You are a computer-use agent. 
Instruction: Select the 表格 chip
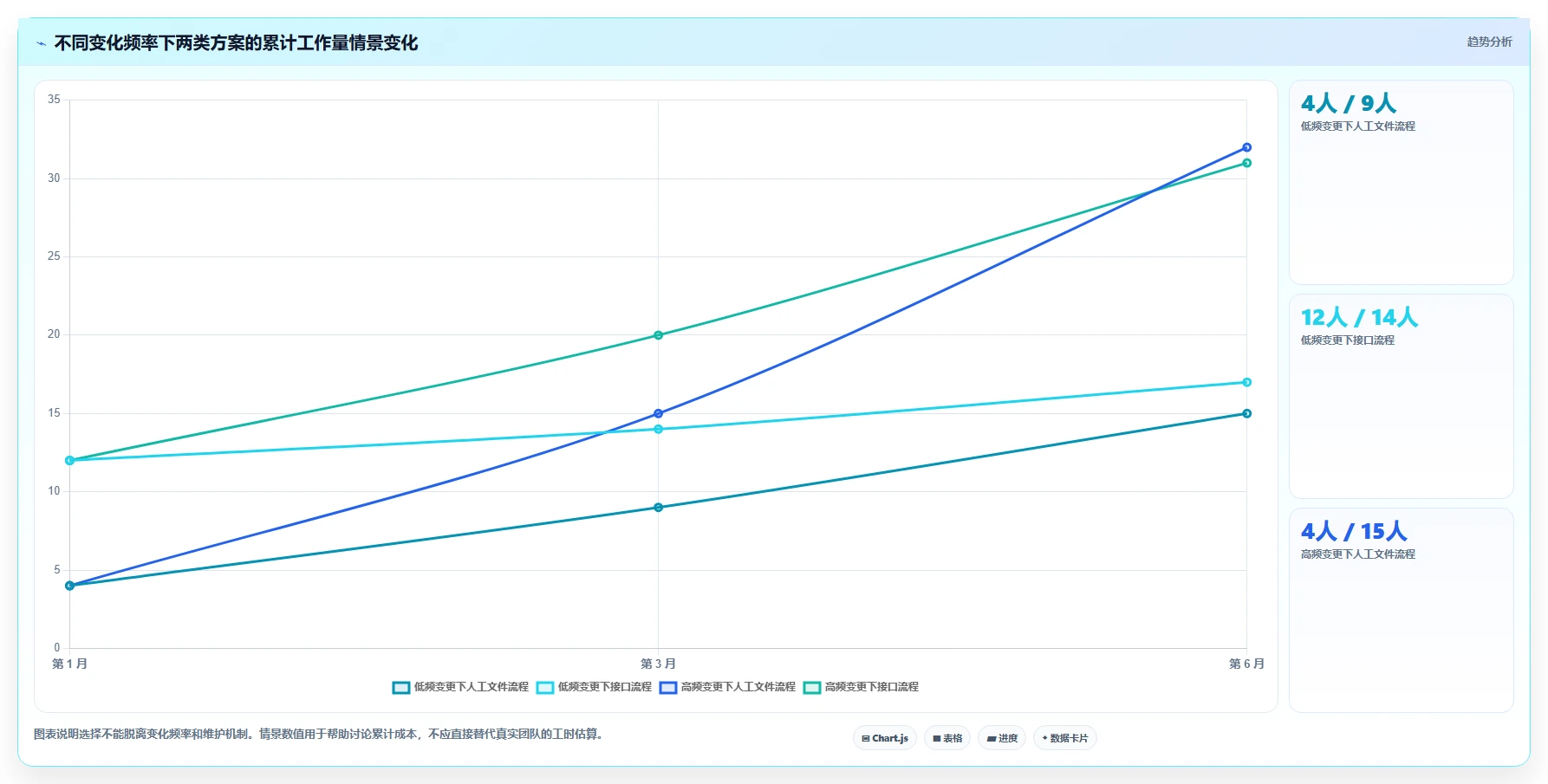click(947, 738)
